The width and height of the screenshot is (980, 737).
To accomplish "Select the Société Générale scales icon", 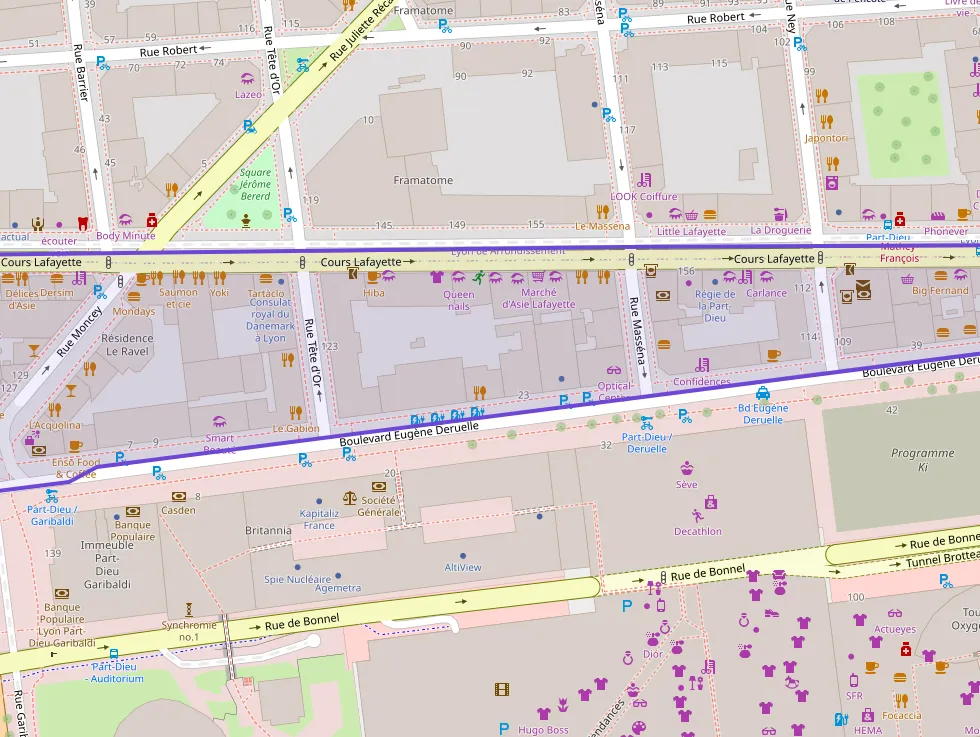I will click(349, 497).
